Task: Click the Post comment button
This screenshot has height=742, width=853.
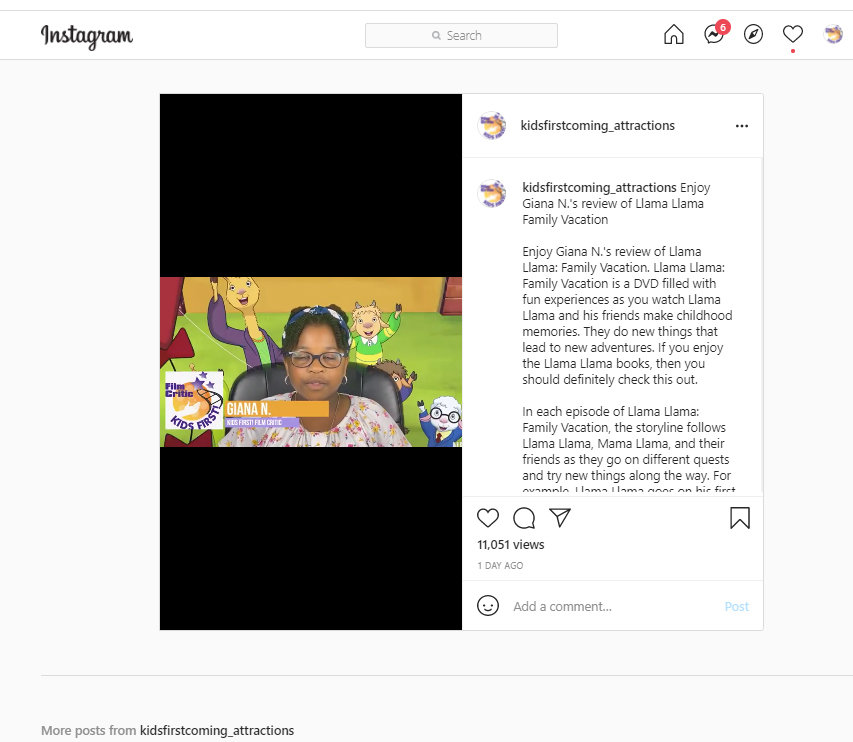Action: [737, 606]
